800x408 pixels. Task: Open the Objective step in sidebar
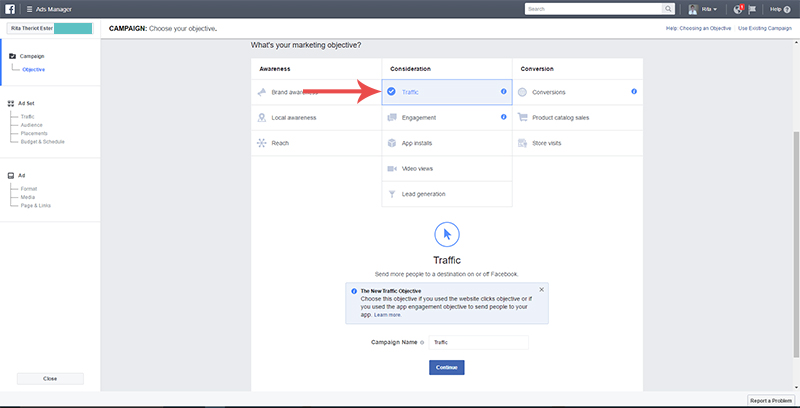34,69
